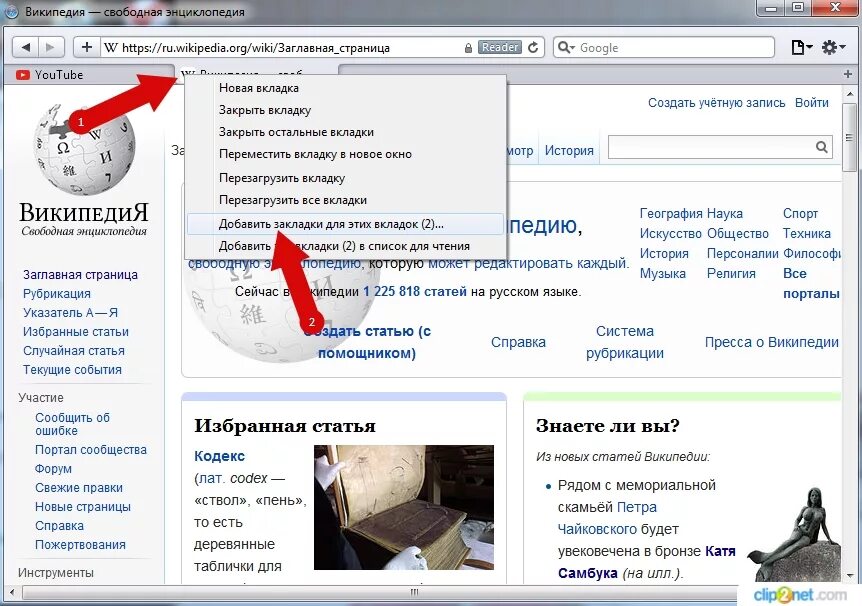
Task: Click the horizontal scrollbar thumb
Action: (x=415, y=592)
